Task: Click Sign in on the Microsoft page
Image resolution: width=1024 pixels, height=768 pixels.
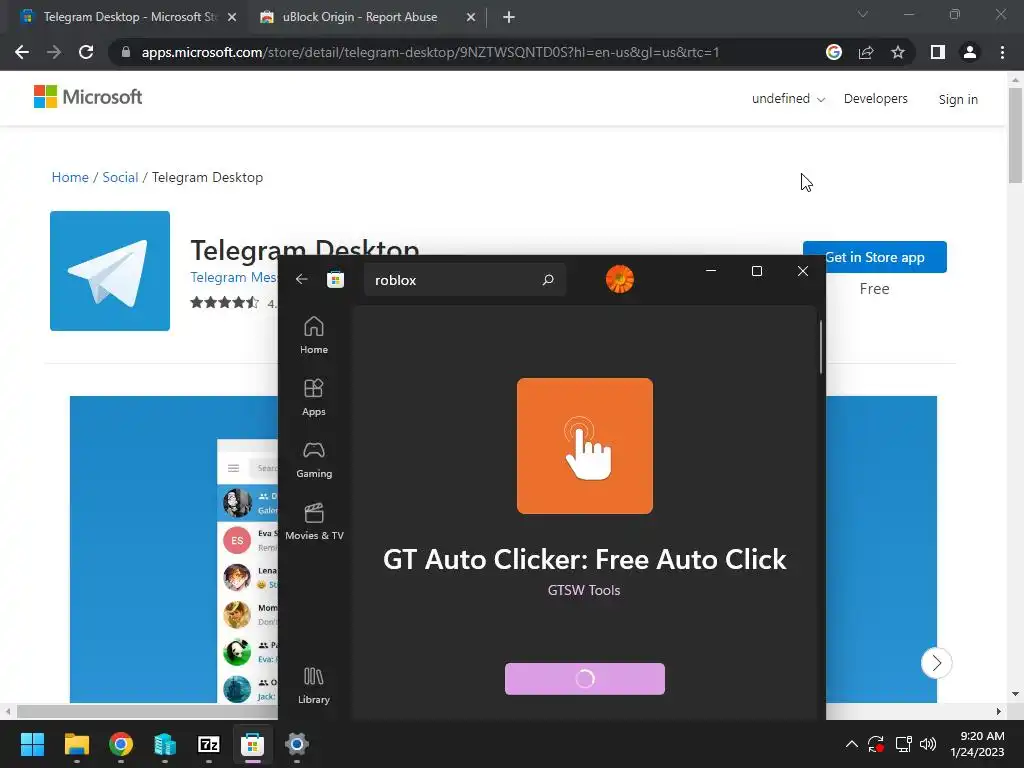Action: coord(958,99)
